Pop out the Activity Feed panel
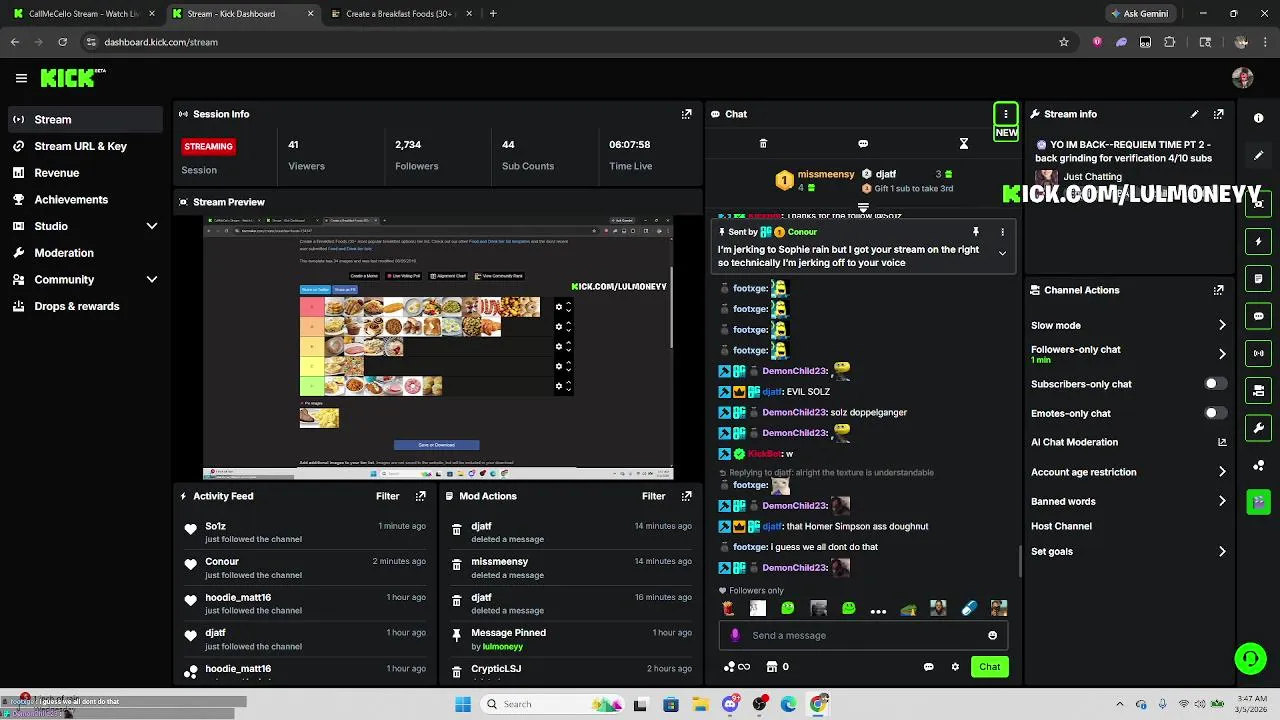The width and height of the screenshot is (1280, 720). (x=421, y=496)
